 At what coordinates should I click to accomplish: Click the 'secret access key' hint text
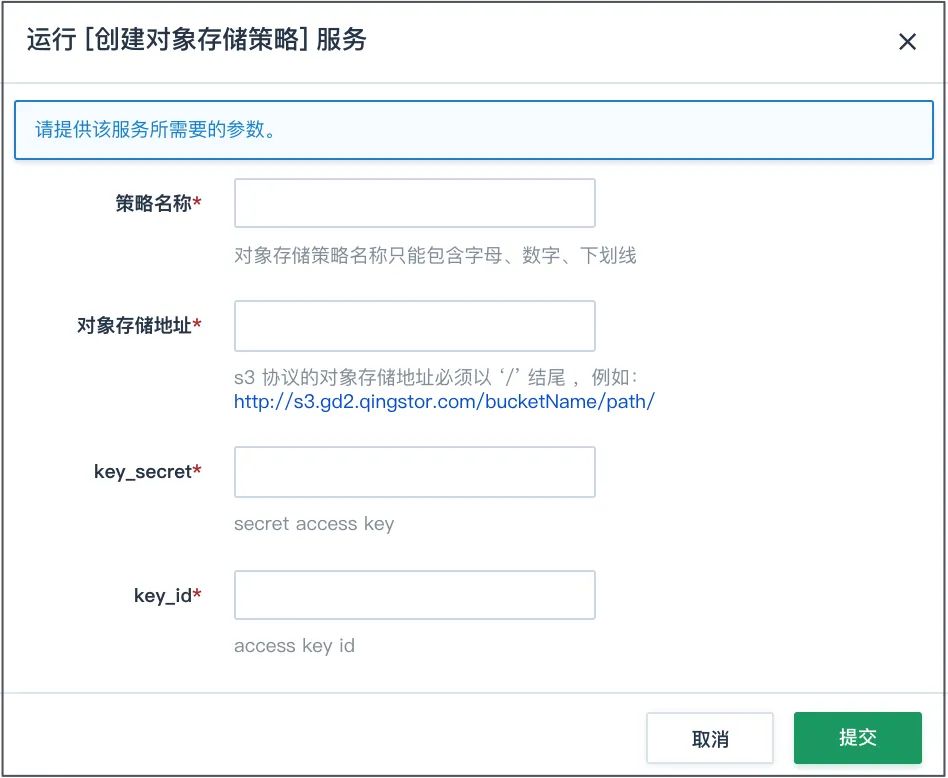[x=314, y=524]
